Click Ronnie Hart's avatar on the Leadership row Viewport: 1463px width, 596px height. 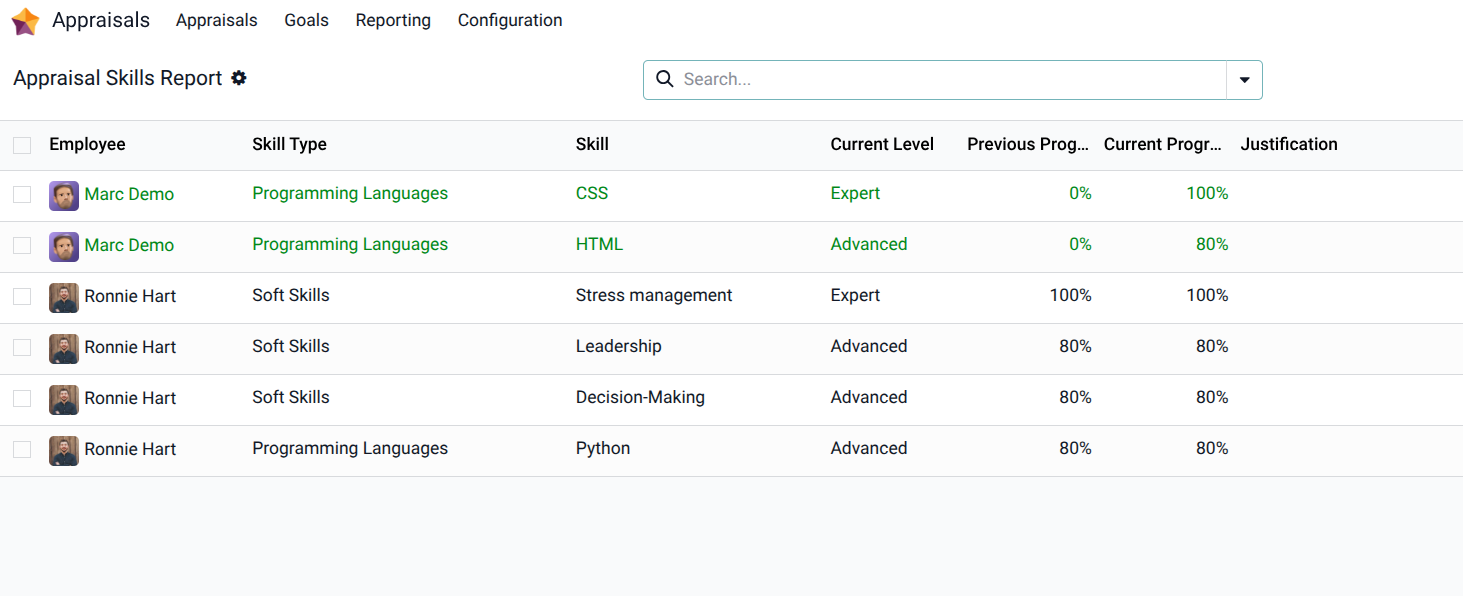(x=64, y=348)
